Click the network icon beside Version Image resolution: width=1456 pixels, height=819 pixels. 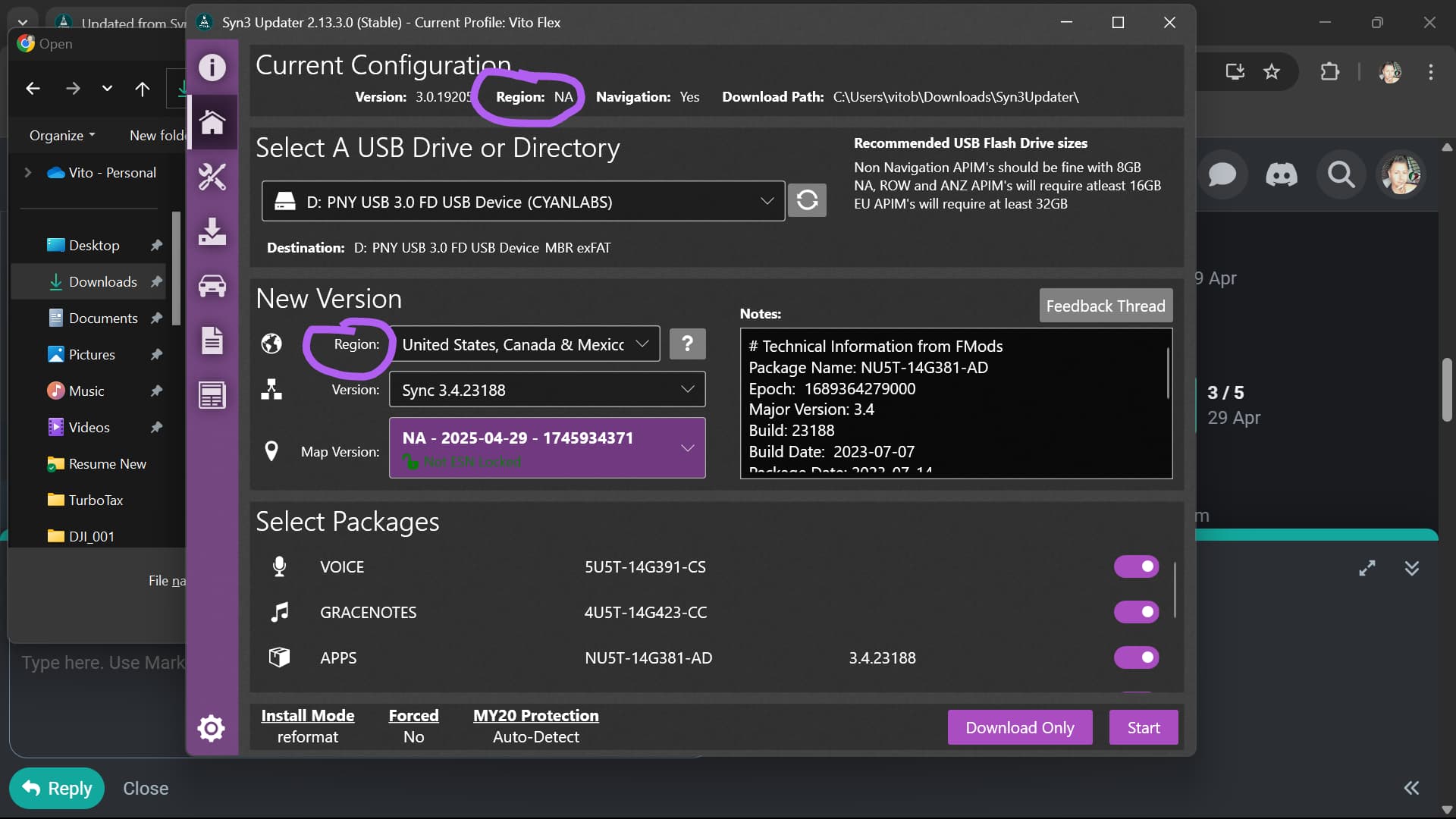pos(271,389)
